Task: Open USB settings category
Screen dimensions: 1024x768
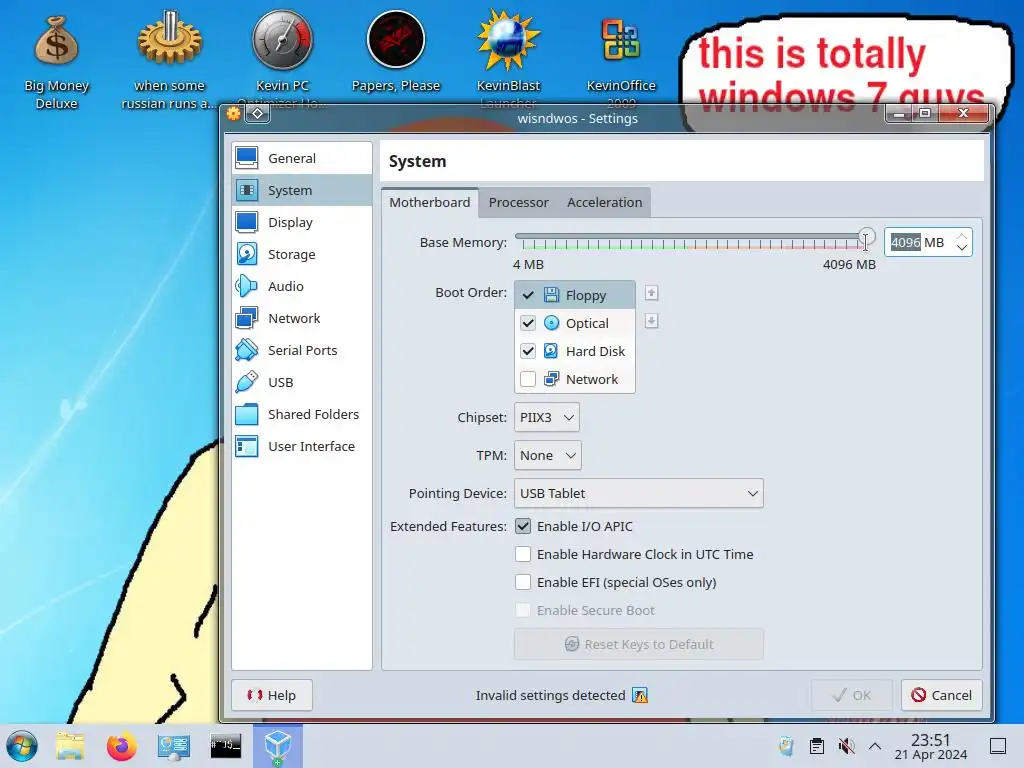Action: [302, 382]
